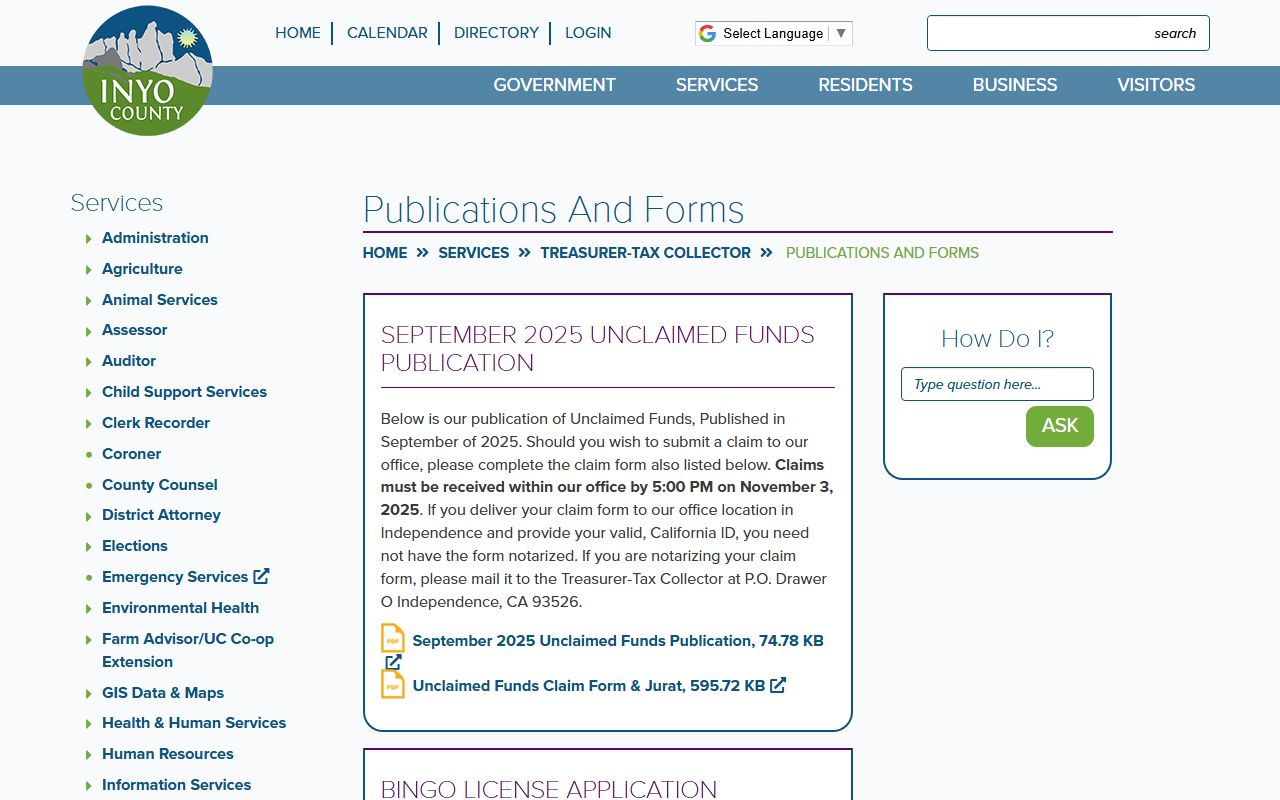Viewport: 1280px width, 800px height.
Task: Expand the Clerk Recorder sidebar arrow
Action: tap(89, 424)
